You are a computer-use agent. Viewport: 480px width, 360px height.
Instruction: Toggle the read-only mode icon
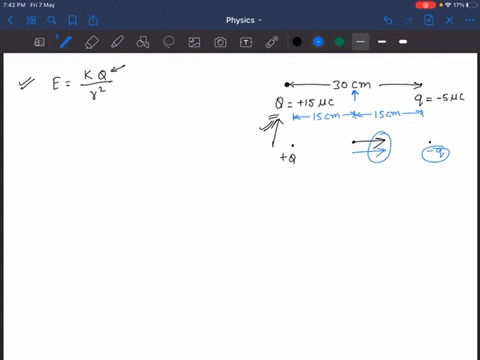tap(39, 42)
